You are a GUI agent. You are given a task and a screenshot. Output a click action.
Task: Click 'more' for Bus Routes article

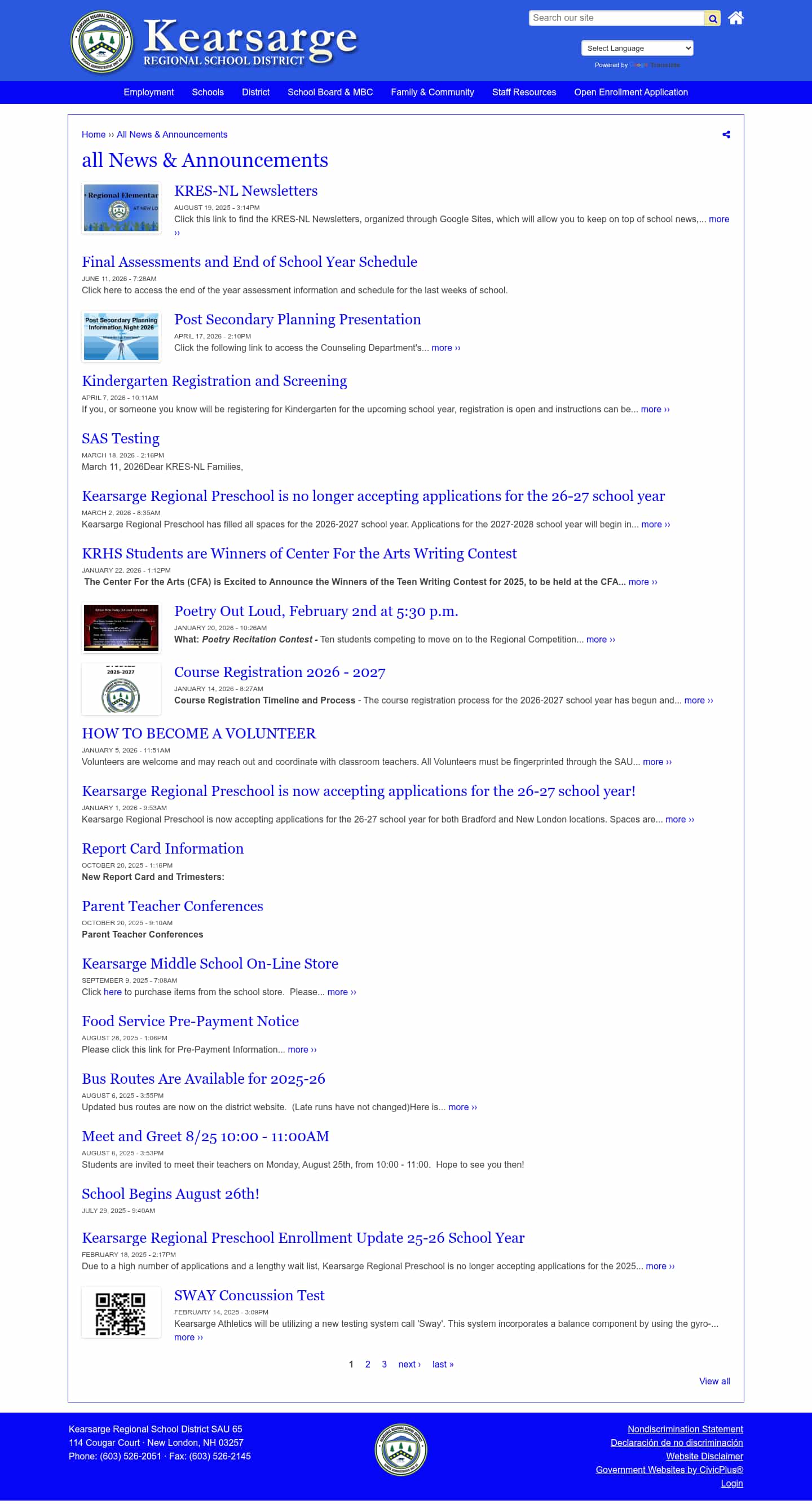coord(463,1107)
